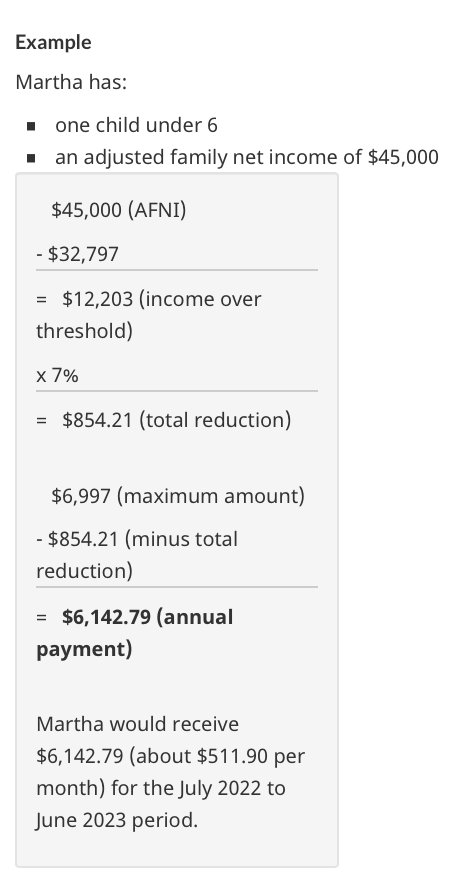Click the '- $32,797' subtraction line

coord(78,254)
